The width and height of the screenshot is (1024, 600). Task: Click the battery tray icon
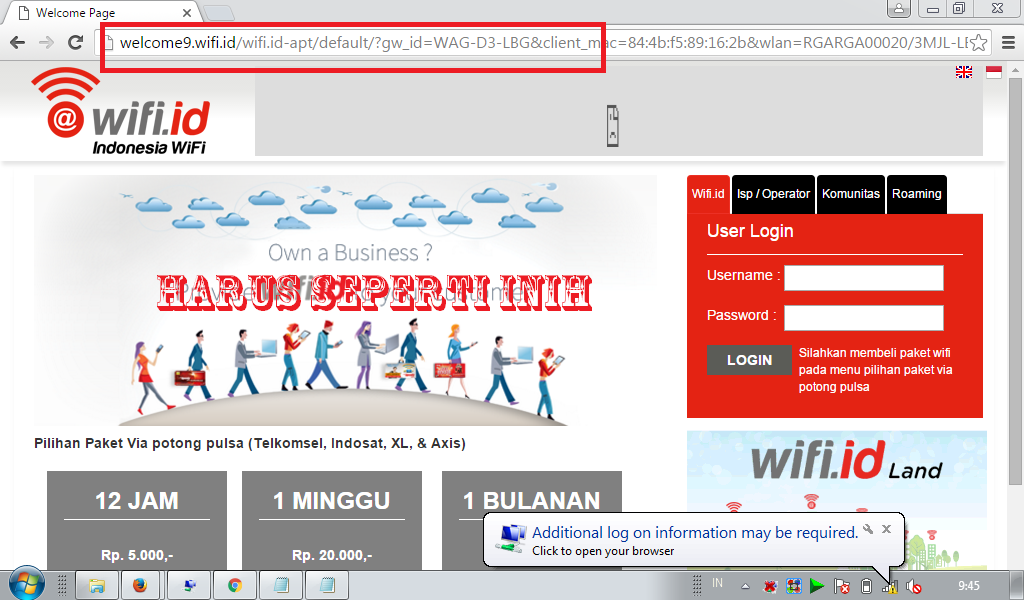[x=866, y=586]
